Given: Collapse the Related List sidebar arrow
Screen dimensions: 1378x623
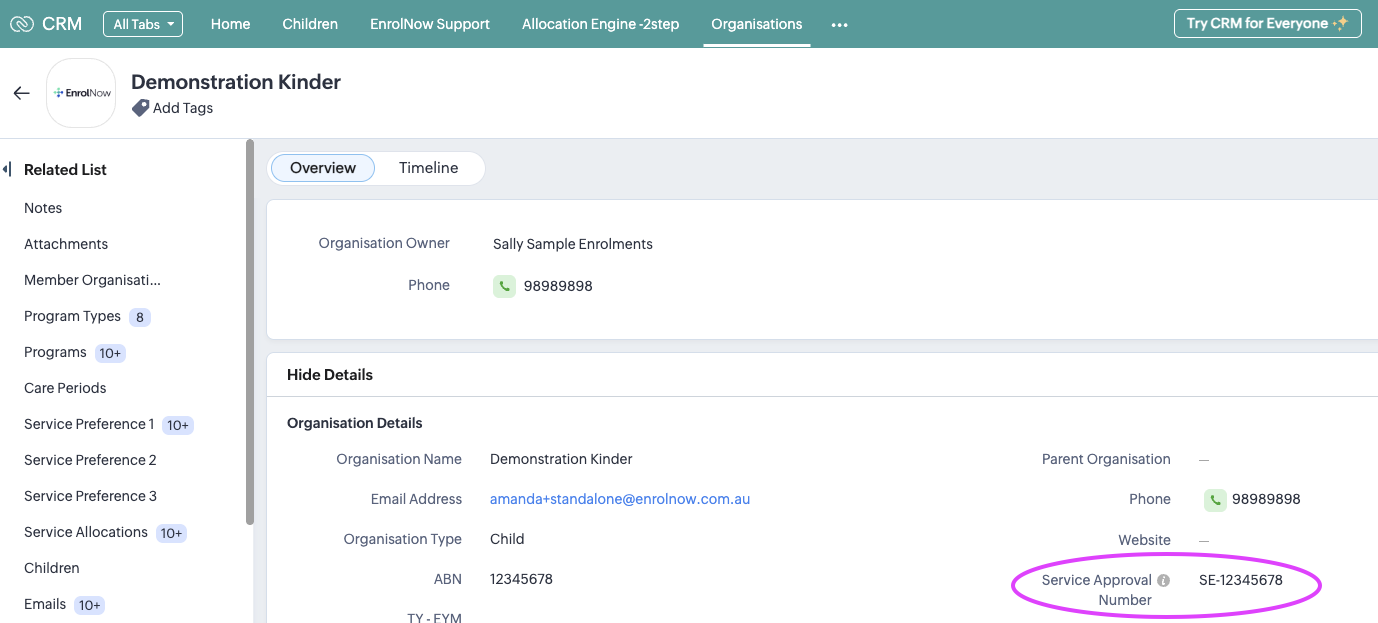Looking at the screenshot, I should click(x=7, y=169).
